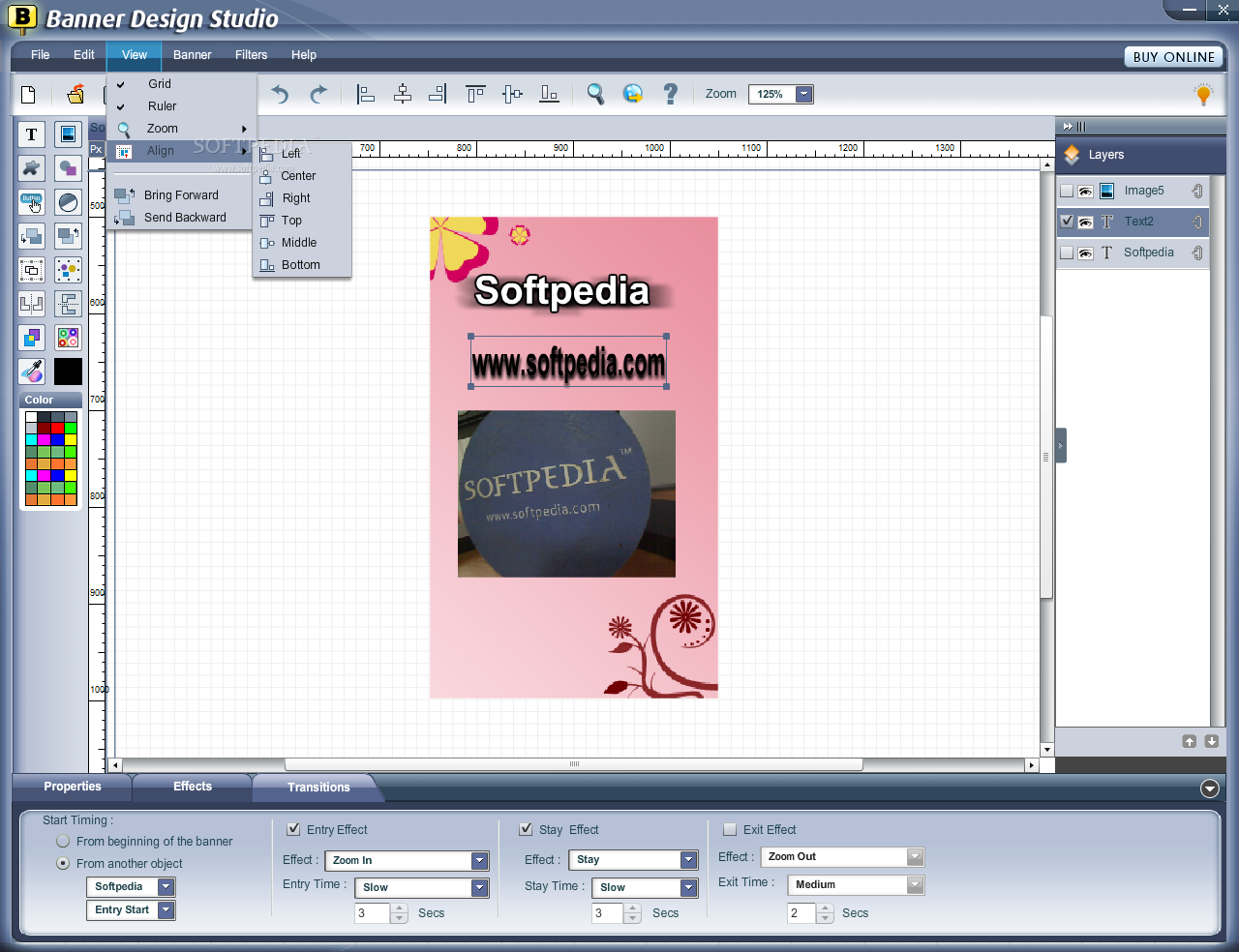The width and height of the screenshot is (1239, 952).
Task: Click the magnifier zoom toolbar icon
Action: [x=595, y=94]
